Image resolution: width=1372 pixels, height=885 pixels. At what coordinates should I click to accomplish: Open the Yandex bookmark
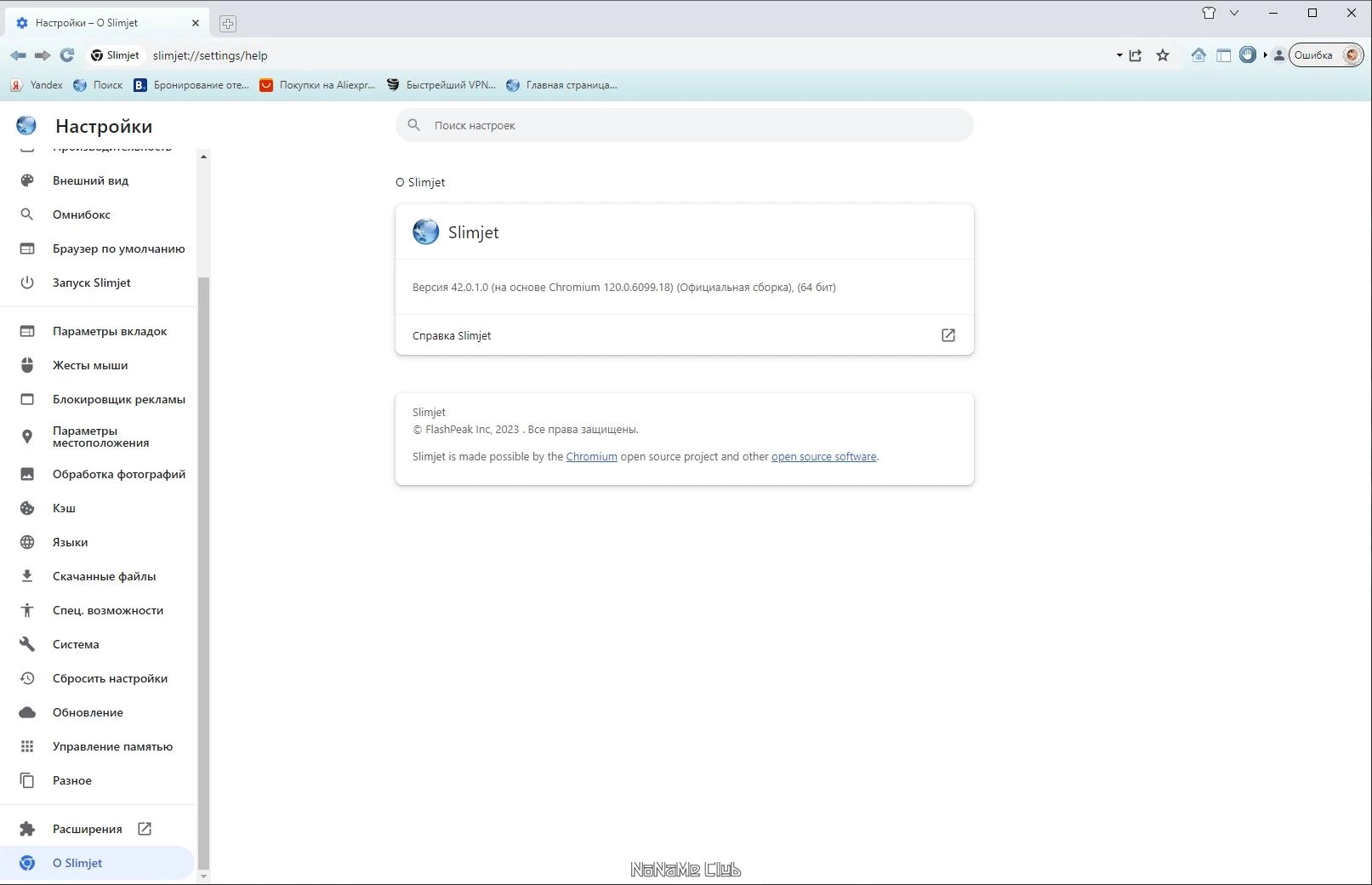37,85
